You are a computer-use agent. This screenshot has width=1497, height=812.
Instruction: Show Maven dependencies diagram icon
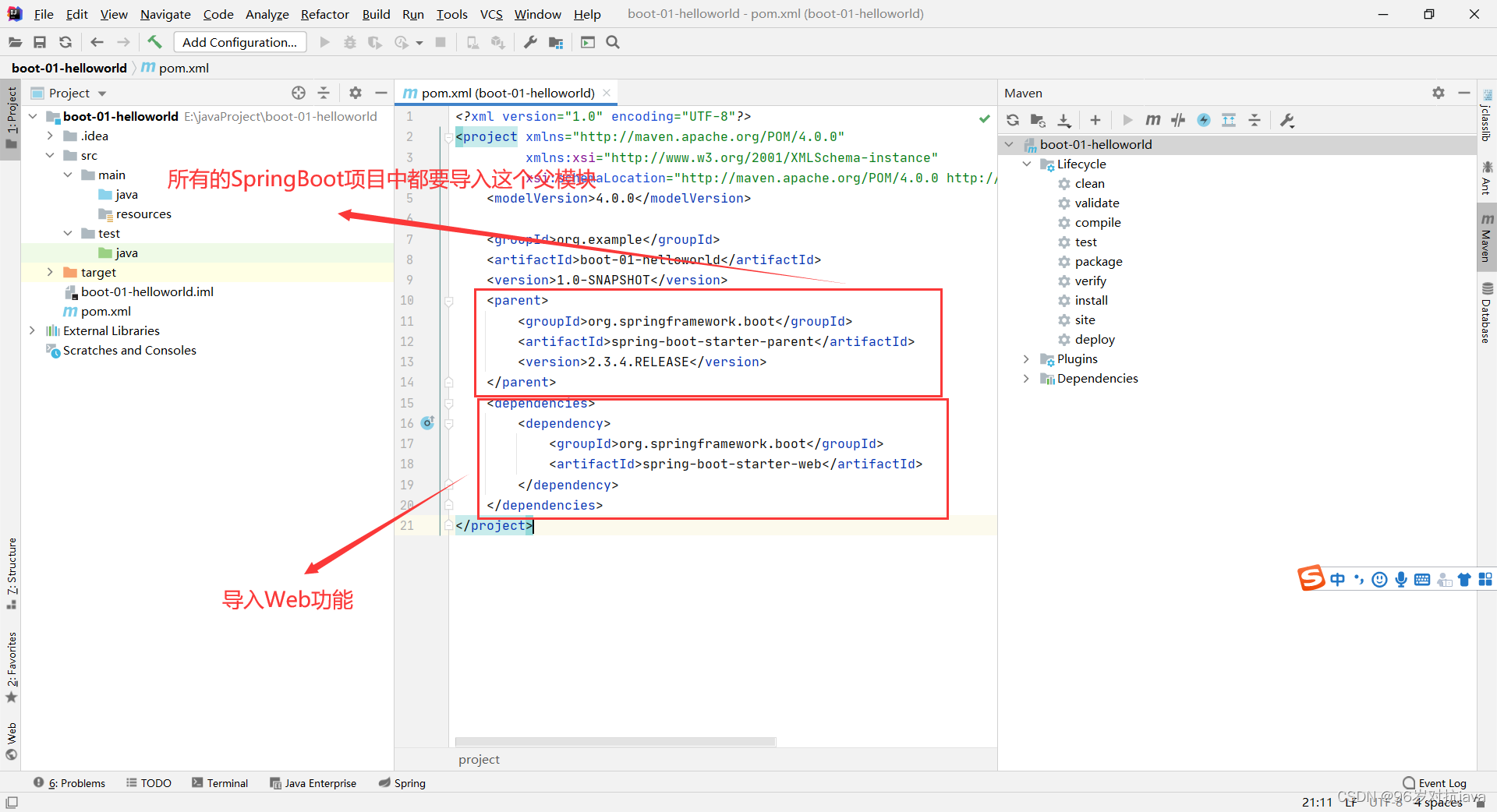1229,120
